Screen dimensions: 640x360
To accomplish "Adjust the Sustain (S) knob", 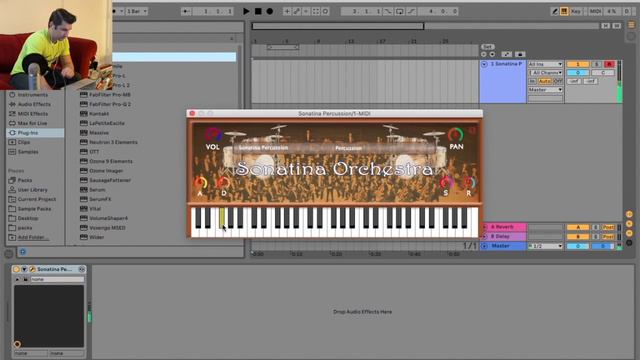I will [x=446, y=182].
